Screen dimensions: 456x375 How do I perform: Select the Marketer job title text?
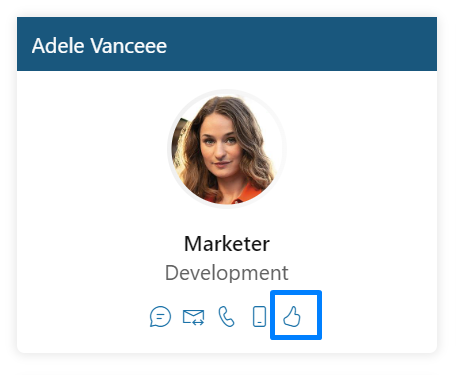click(x=227, y=244)
